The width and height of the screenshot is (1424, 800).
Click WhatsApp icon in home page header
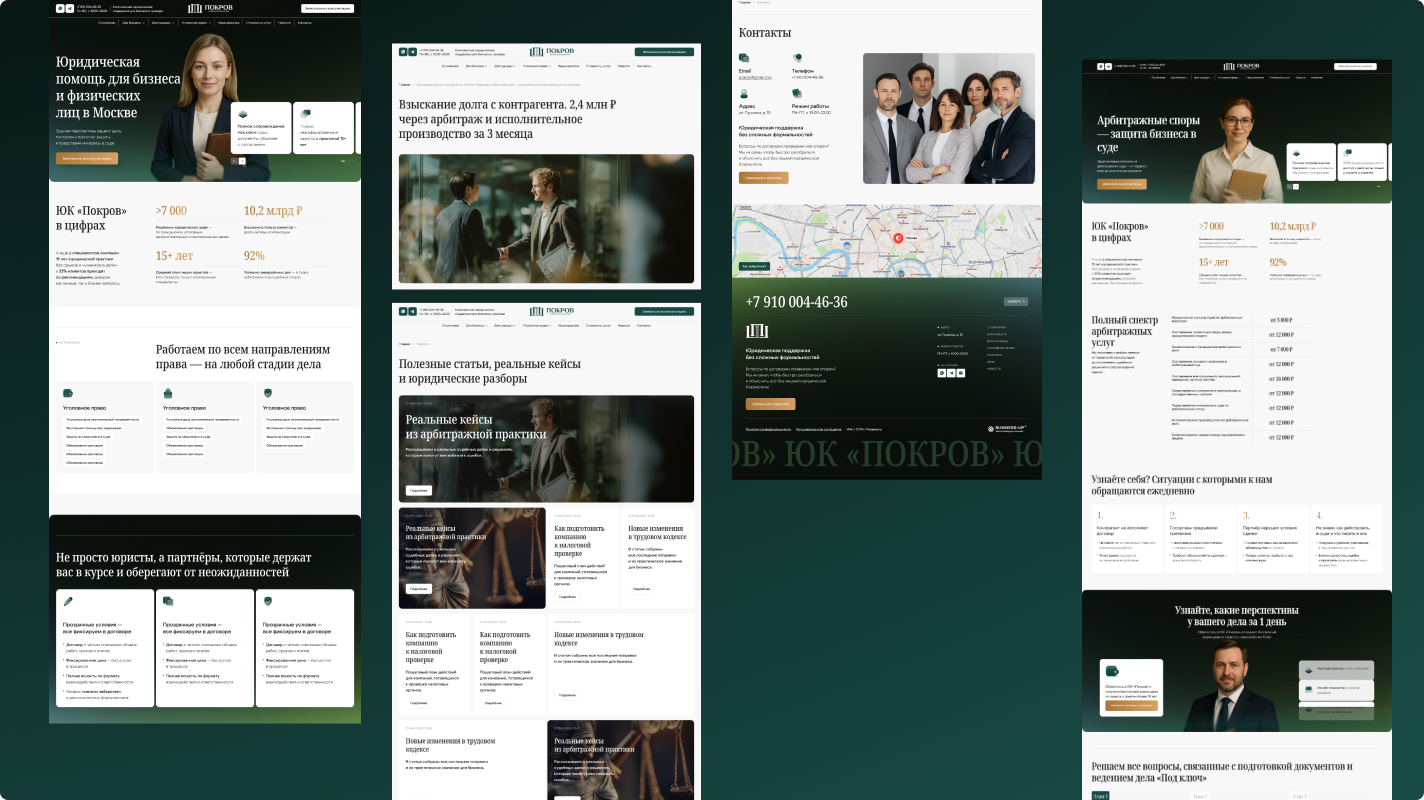pyautogui.click(x=60, y=8)
